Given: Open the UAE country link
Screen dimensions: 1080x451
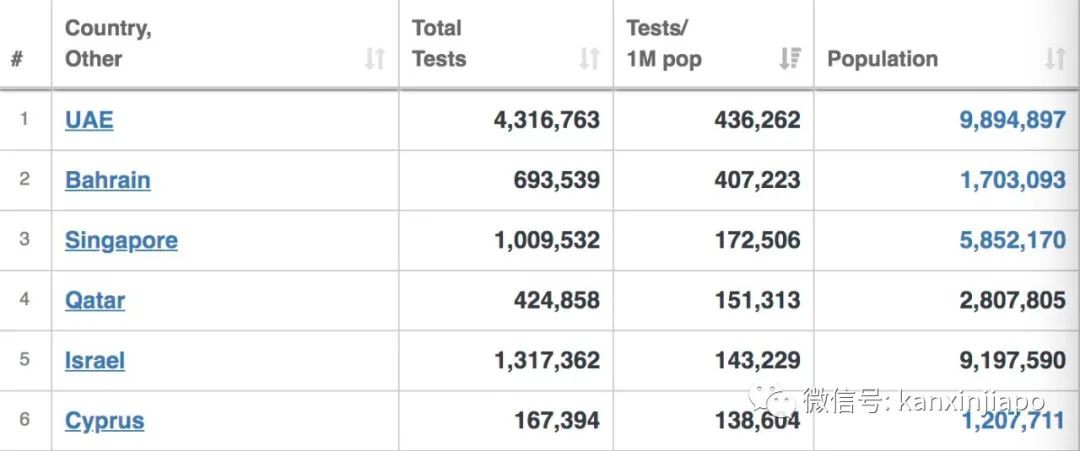Looking at the screenshot, I should pos(89,120).
